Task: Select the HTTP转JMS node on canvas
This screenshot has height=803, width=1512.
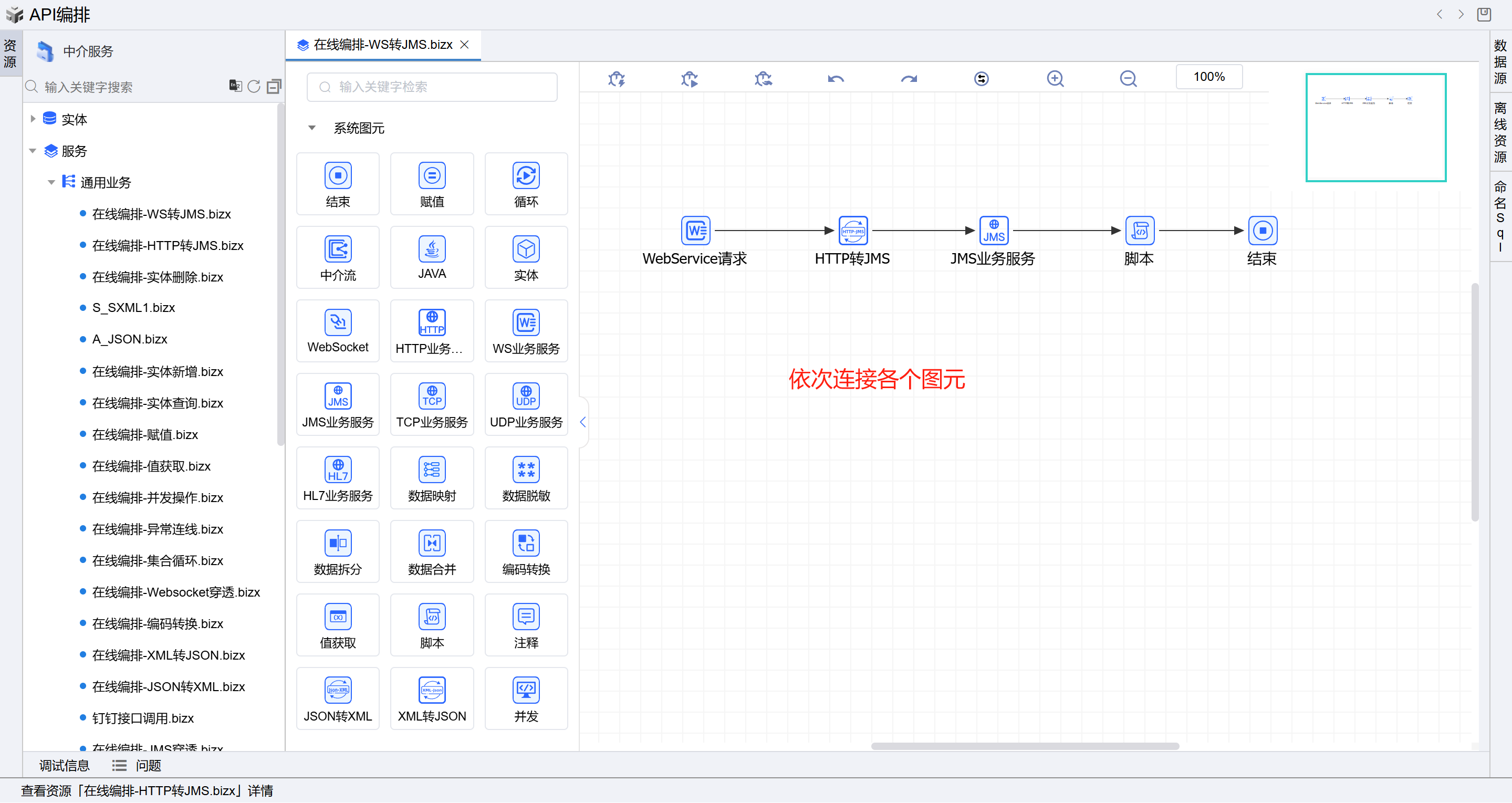Action: [852, 231]
